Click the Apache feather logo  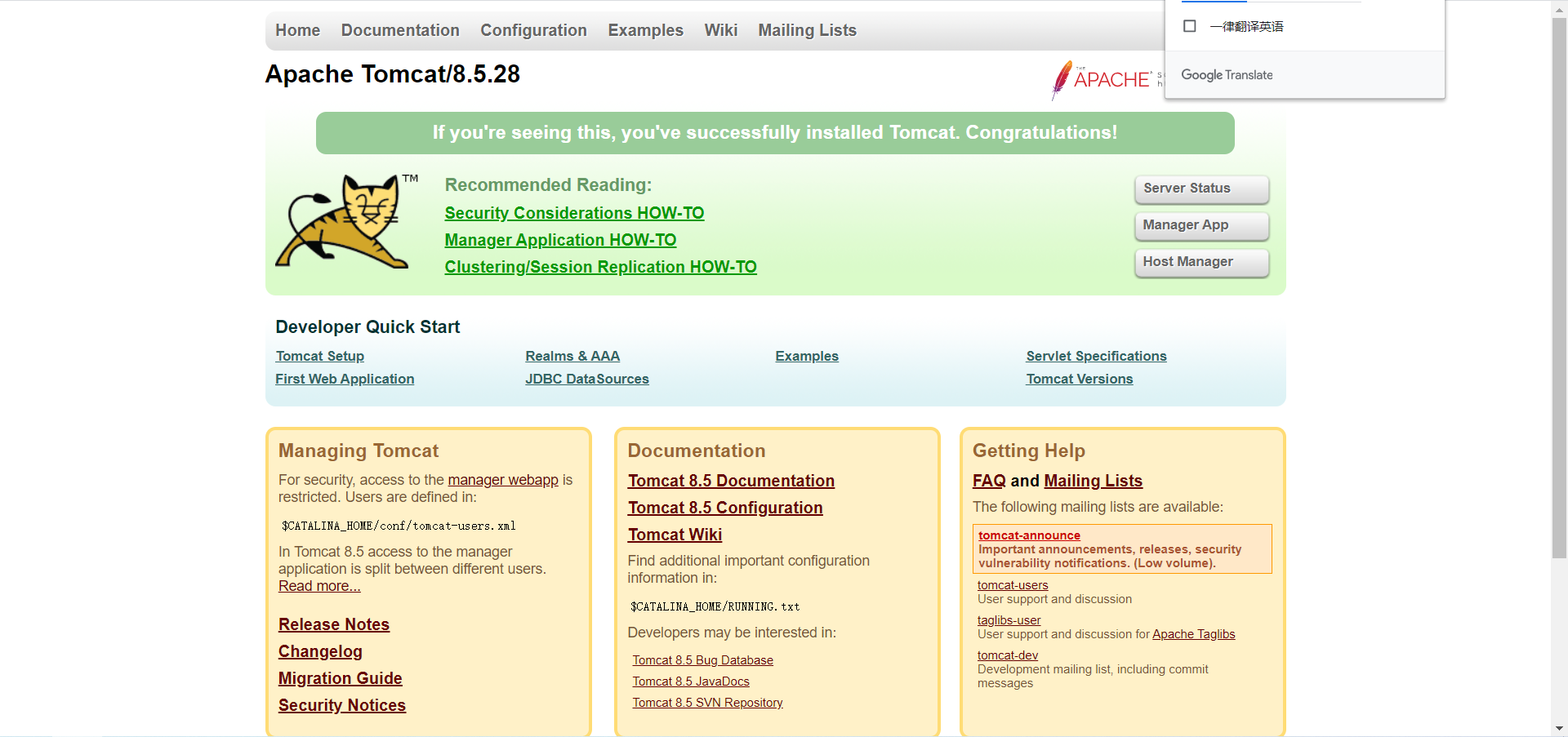[x=1107, y=79]
